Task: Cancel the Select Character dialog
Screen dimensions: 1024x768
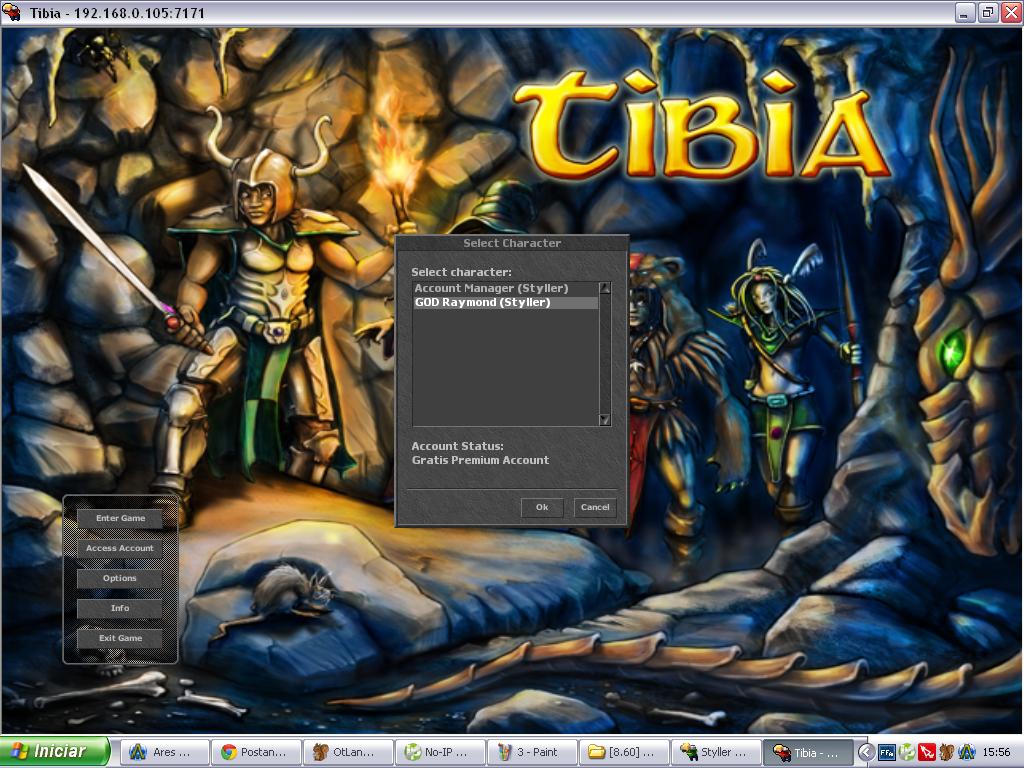Action: click(x=595, y=507)
